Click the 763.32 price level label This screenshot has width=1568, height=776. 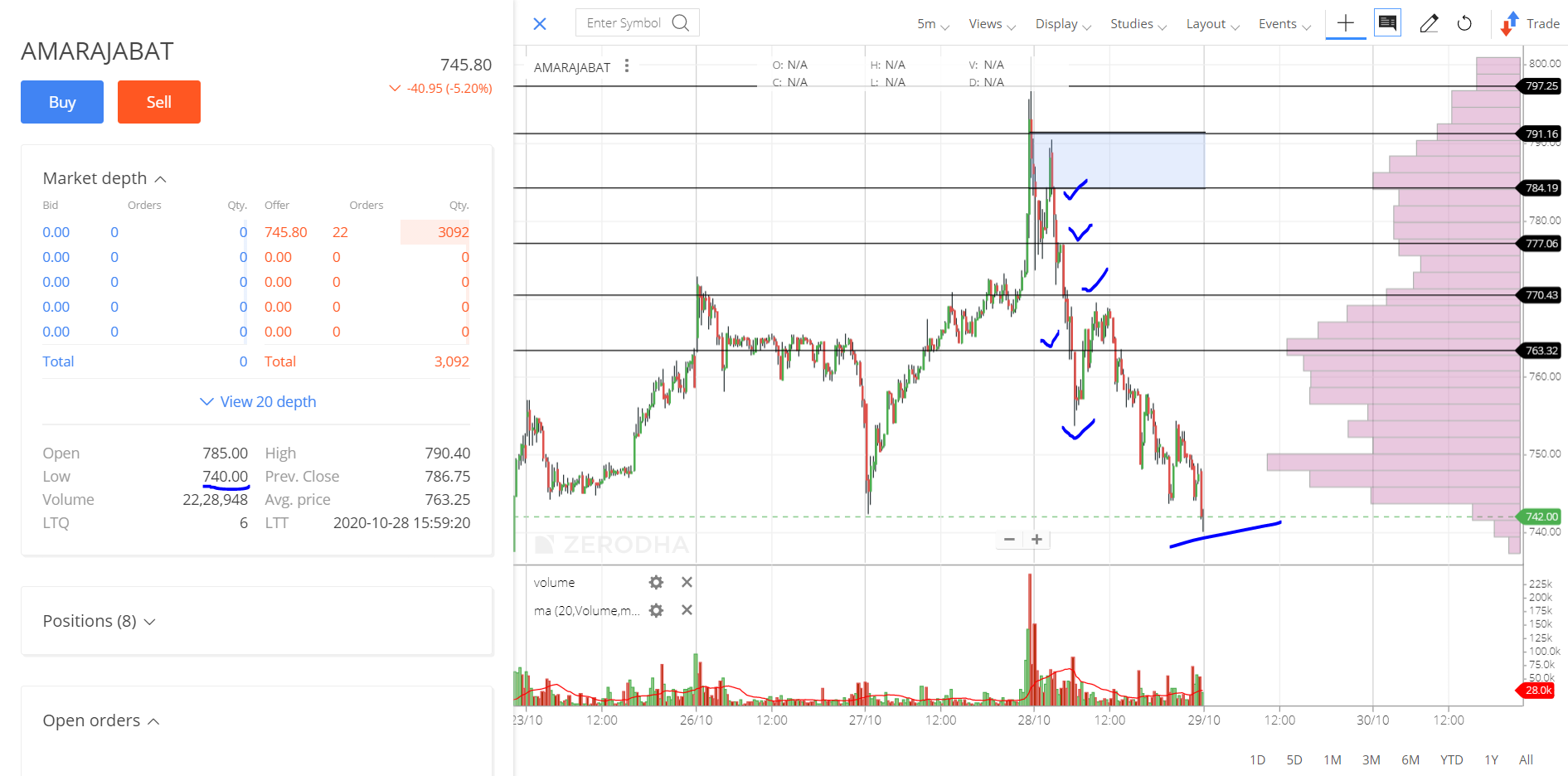[1539, 350]
